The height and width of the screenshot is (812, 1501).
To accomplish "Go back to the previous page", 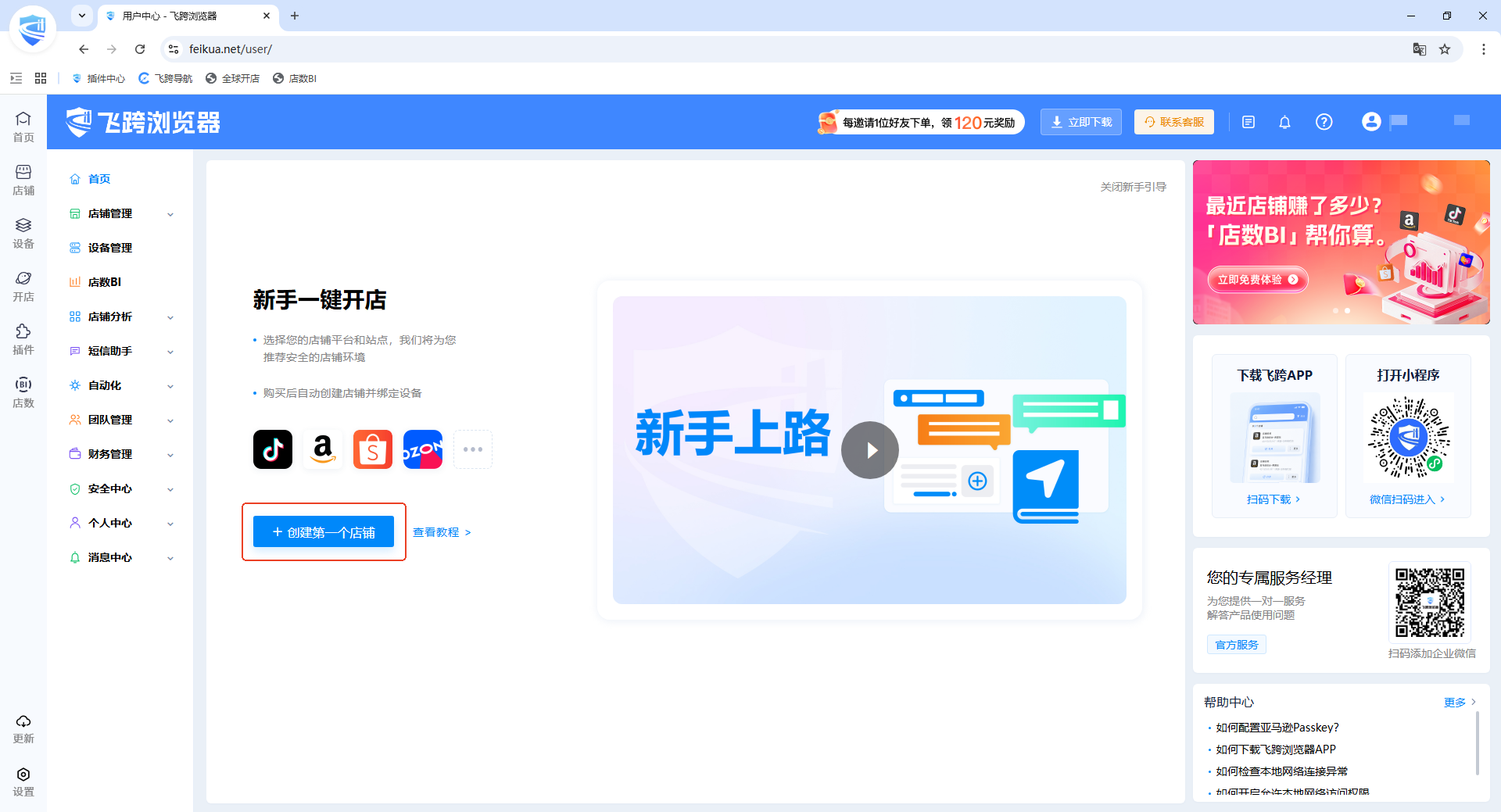I will [x=84, y=49].
